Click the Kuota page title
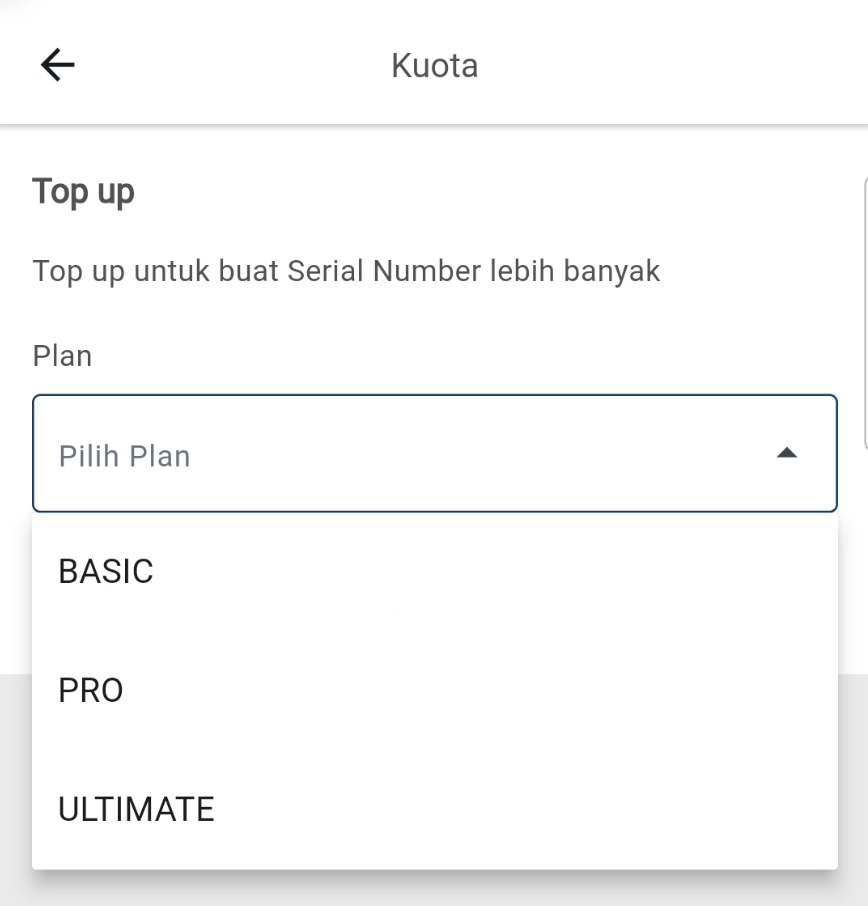The image size is (868, 906). point(434,66)
